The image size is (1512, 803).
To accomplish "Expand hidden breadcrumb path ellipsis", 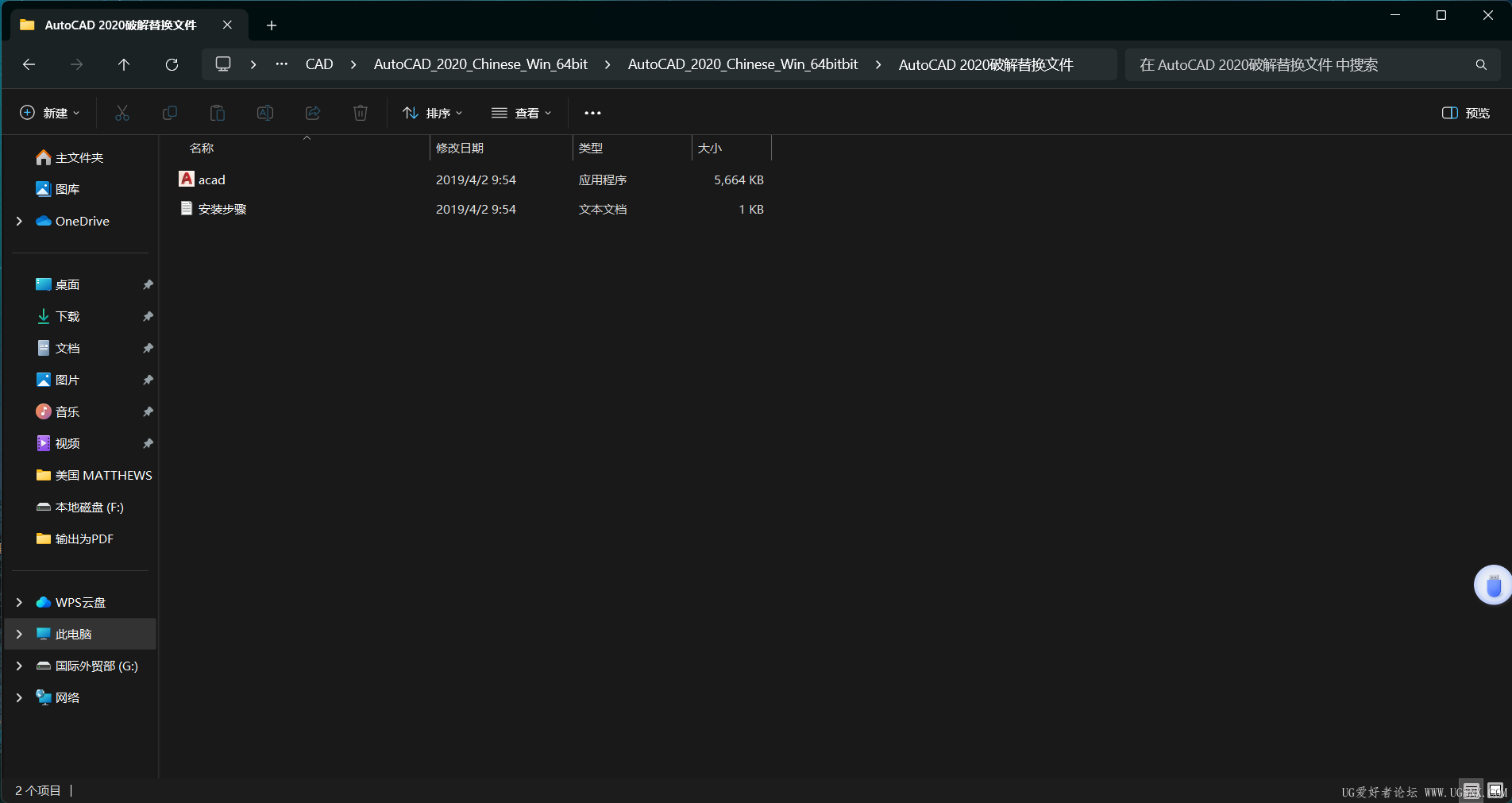I will [x=282, y=64].
